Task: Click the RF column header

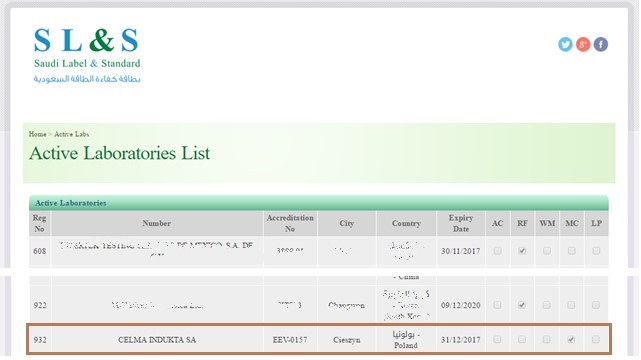Action: pos(522,224)
